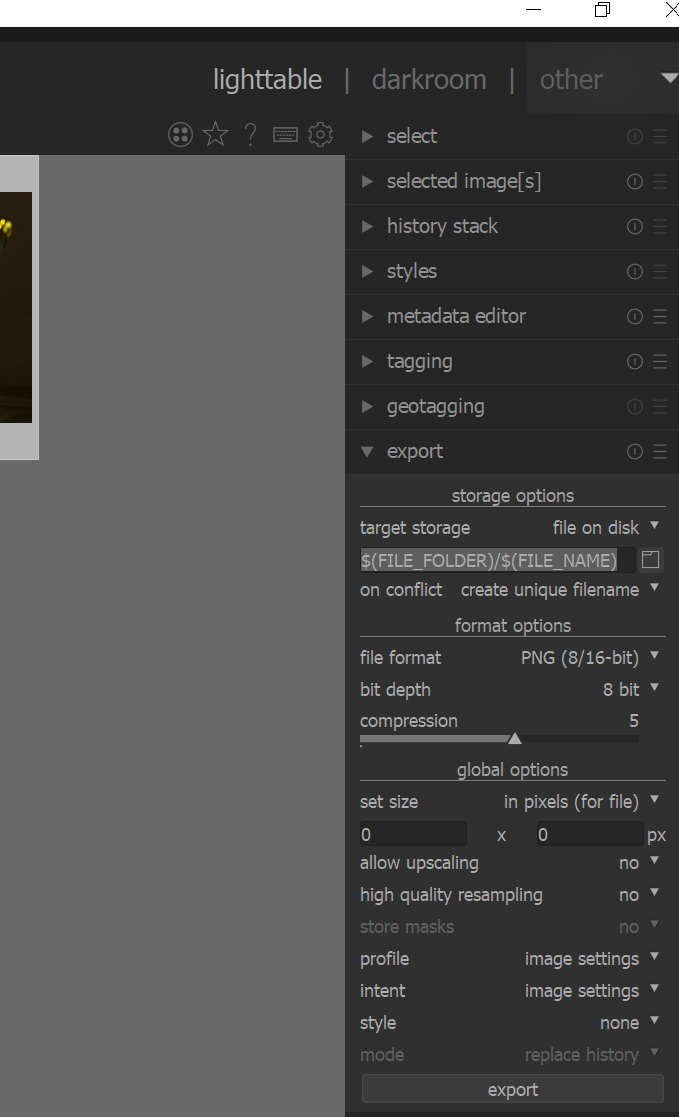Open presets menu for styles module

point(659,272)
